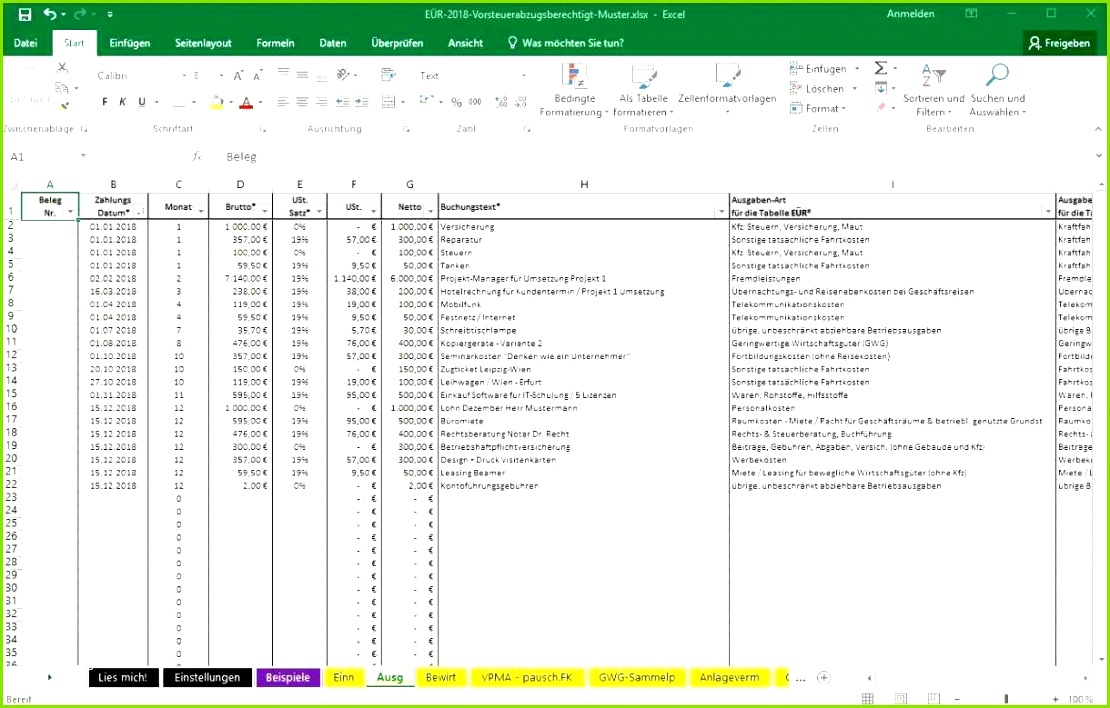Apply the red font color
Screen dimensions: 1110x708
point(246,103)
